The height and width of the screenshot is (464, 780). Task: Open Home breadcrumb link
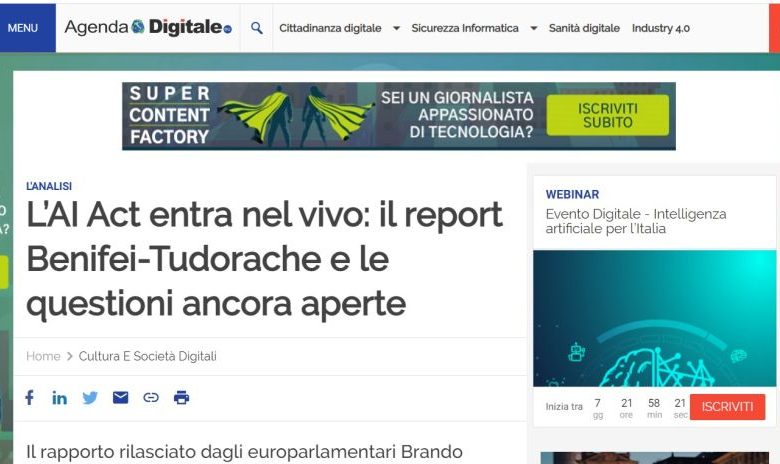[43, 356]
